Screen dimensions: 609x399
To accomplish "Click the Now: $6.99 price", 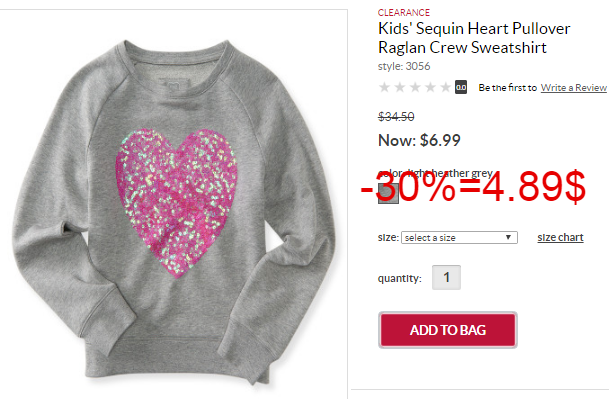I will coord(419,140).
